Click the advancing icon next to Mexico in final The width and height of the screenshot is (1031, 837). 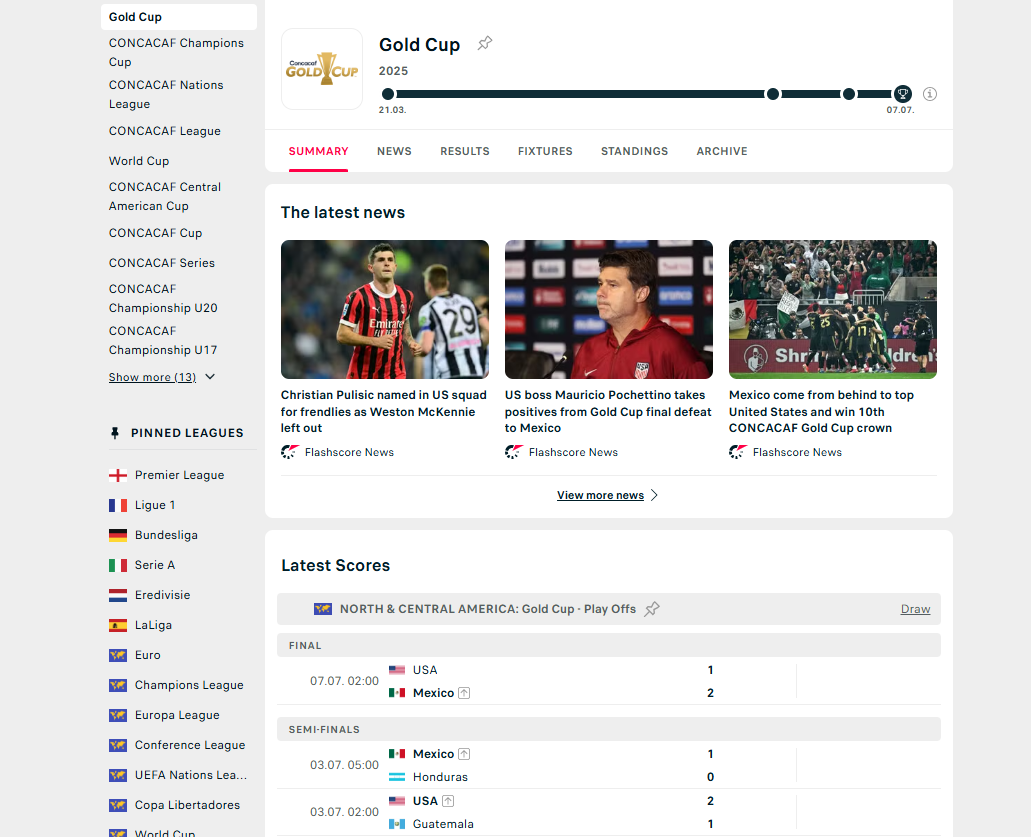(464, 693)
